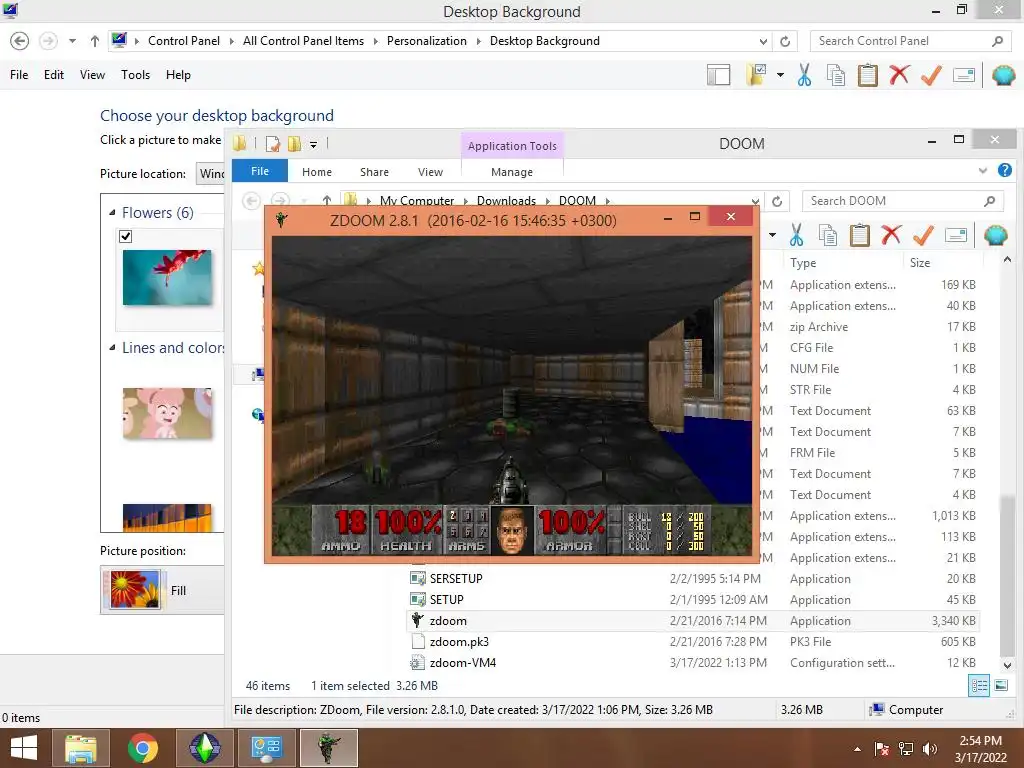Go up one level in DOOM window
Viewport: 1024px width, 768px height.
327,200
